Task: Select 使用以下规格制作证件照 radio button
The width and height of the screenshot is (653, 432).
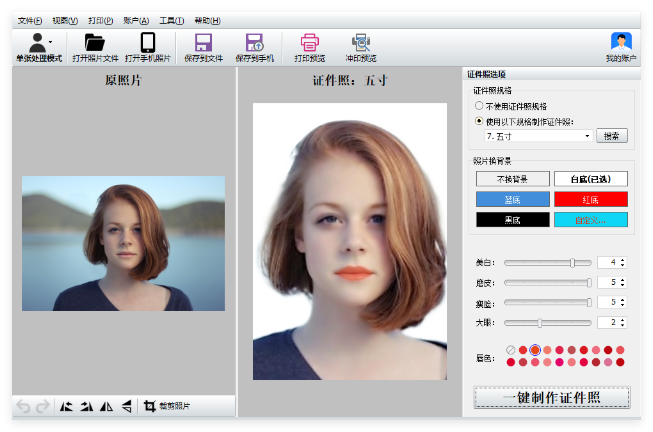Action: pyautogui.click(x=479, y=121)
